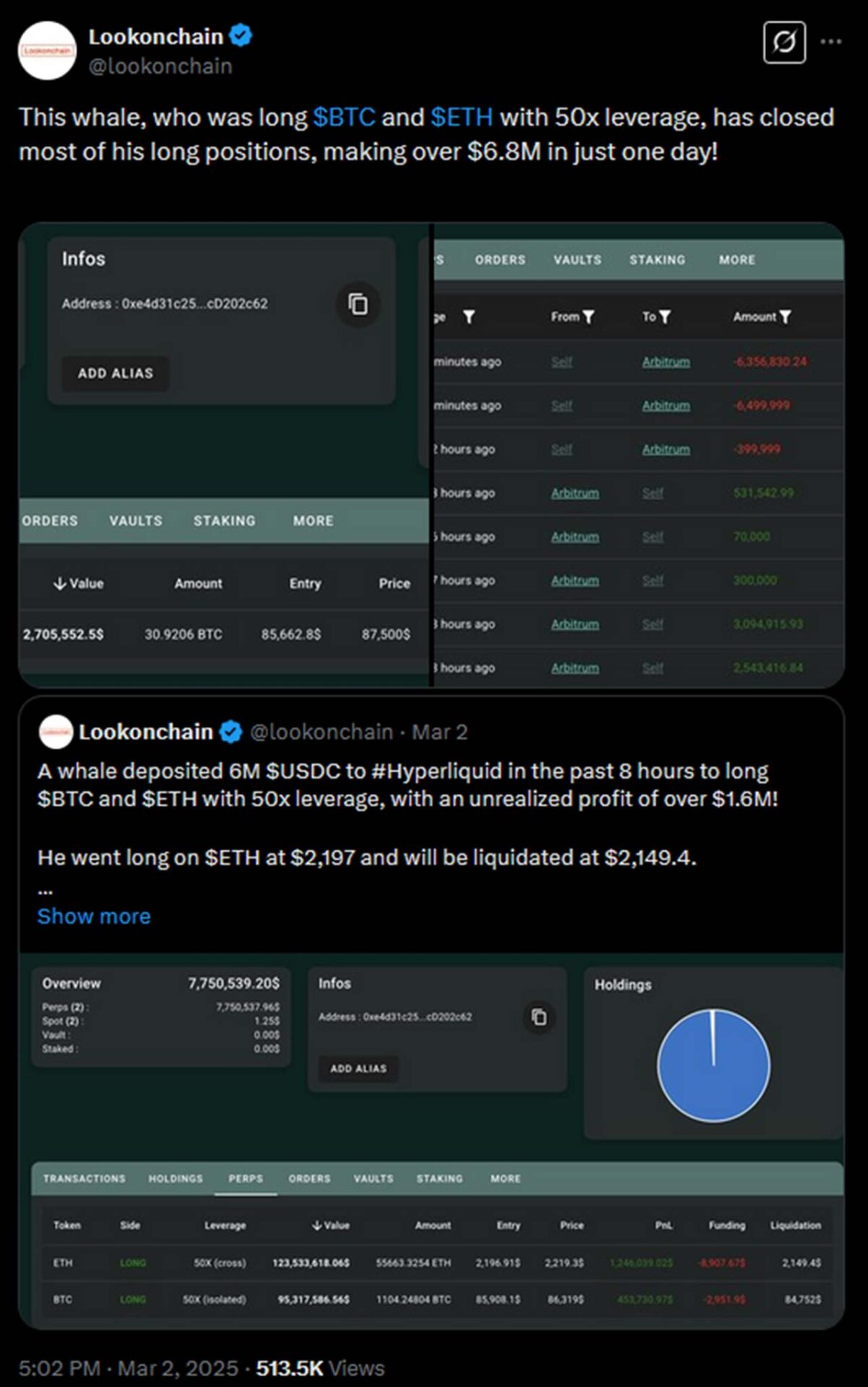Click the 123,533,618.06$ ETH position value

(311, 1263)
